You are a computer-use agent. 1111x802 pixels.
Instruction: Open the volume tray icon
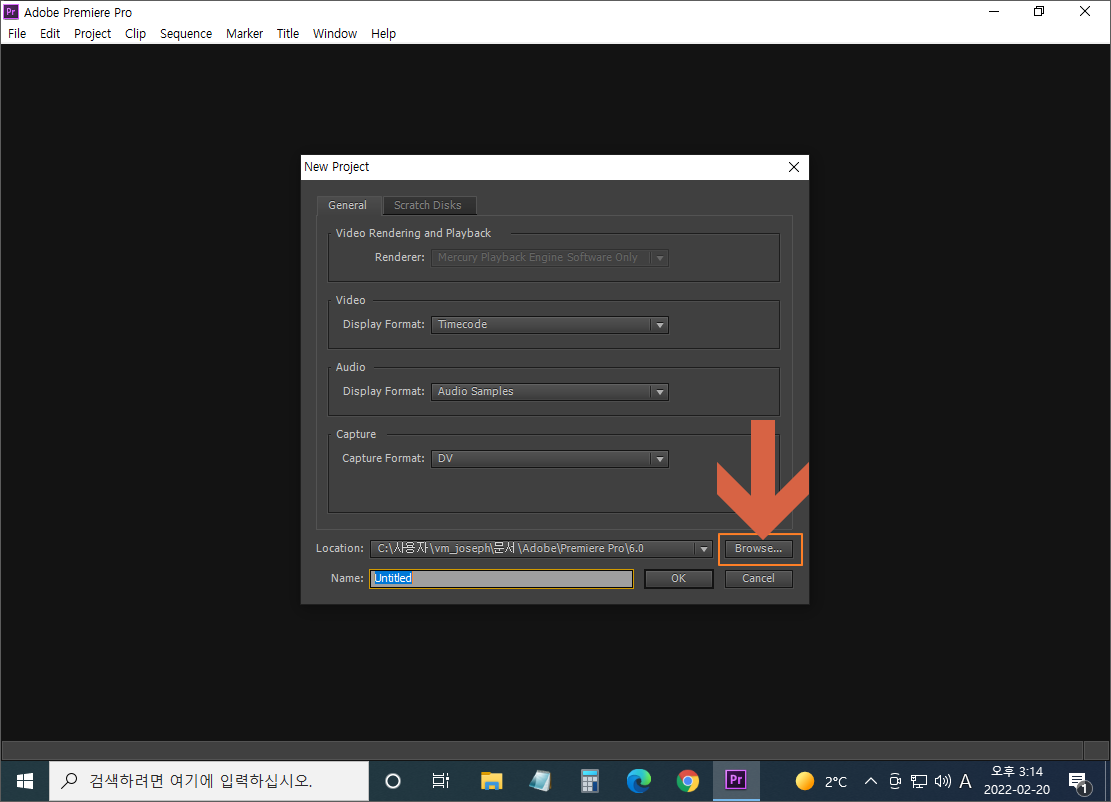coord(942,781)
